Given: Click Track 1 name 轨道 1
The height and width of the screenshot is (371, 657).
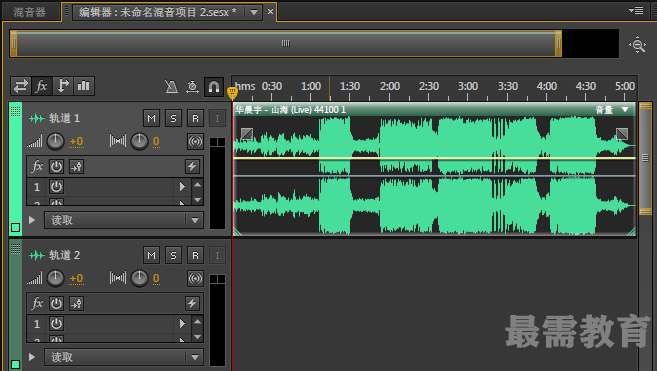Looking at the screenshot, I should tap(64, 118).
